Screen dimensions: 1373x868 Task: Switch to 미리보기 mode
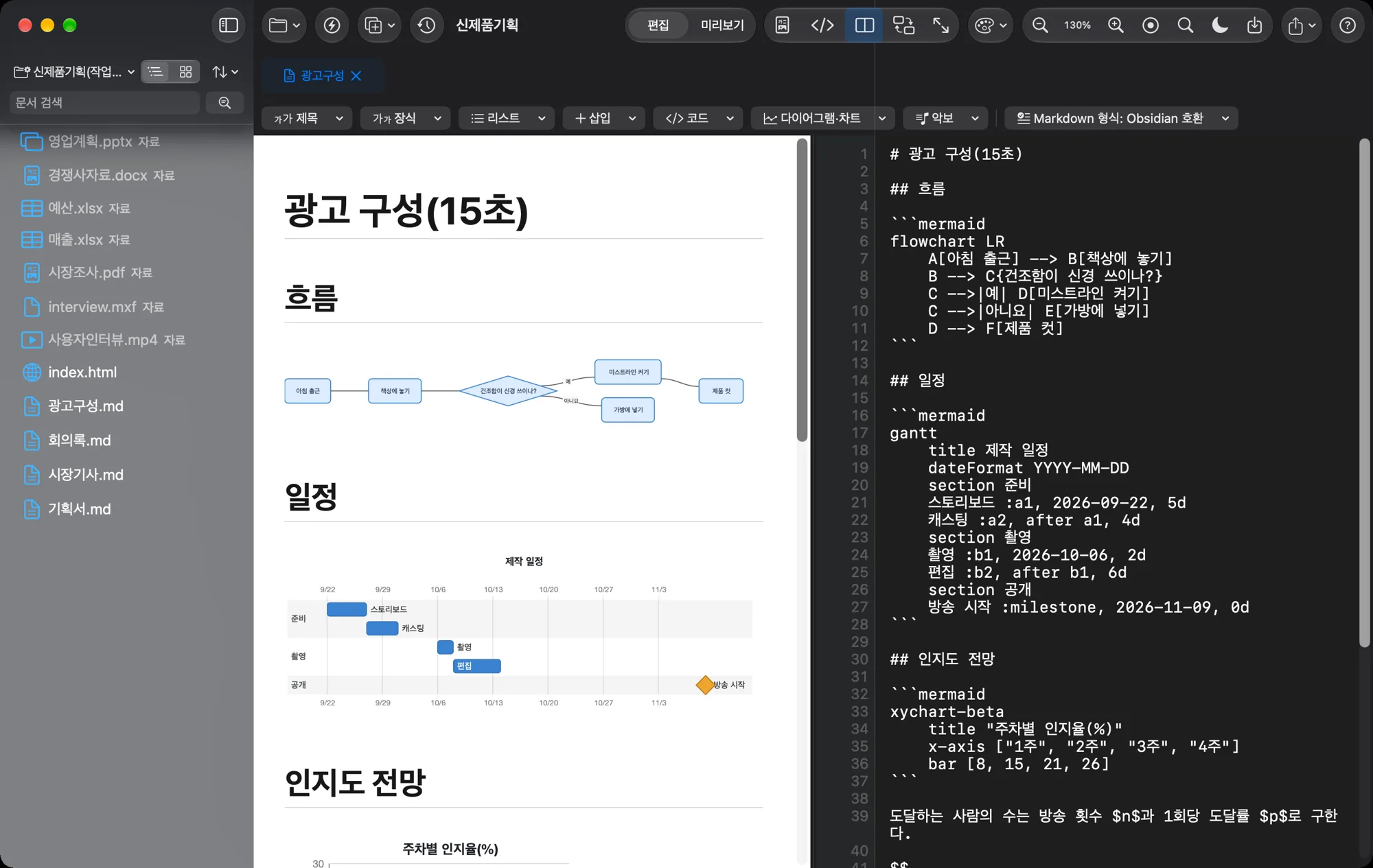(722, 25)
